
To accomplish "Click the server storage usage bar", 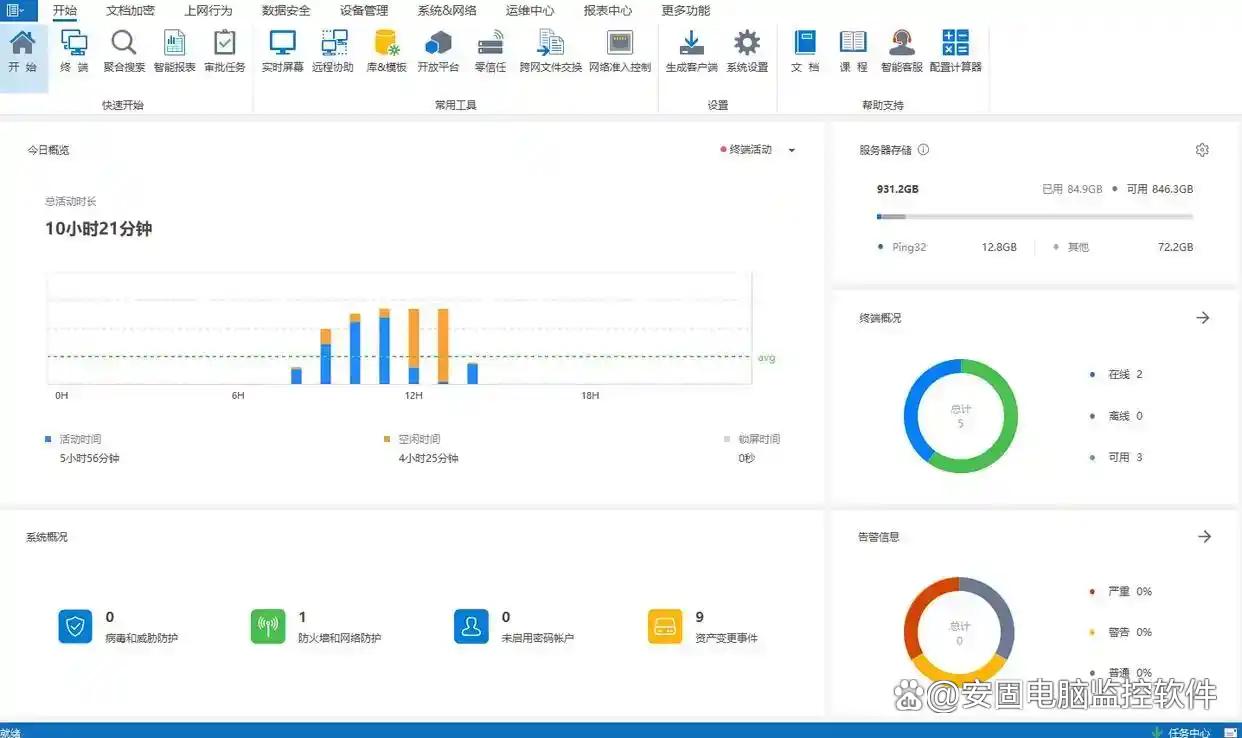I will click(1034, 216).
